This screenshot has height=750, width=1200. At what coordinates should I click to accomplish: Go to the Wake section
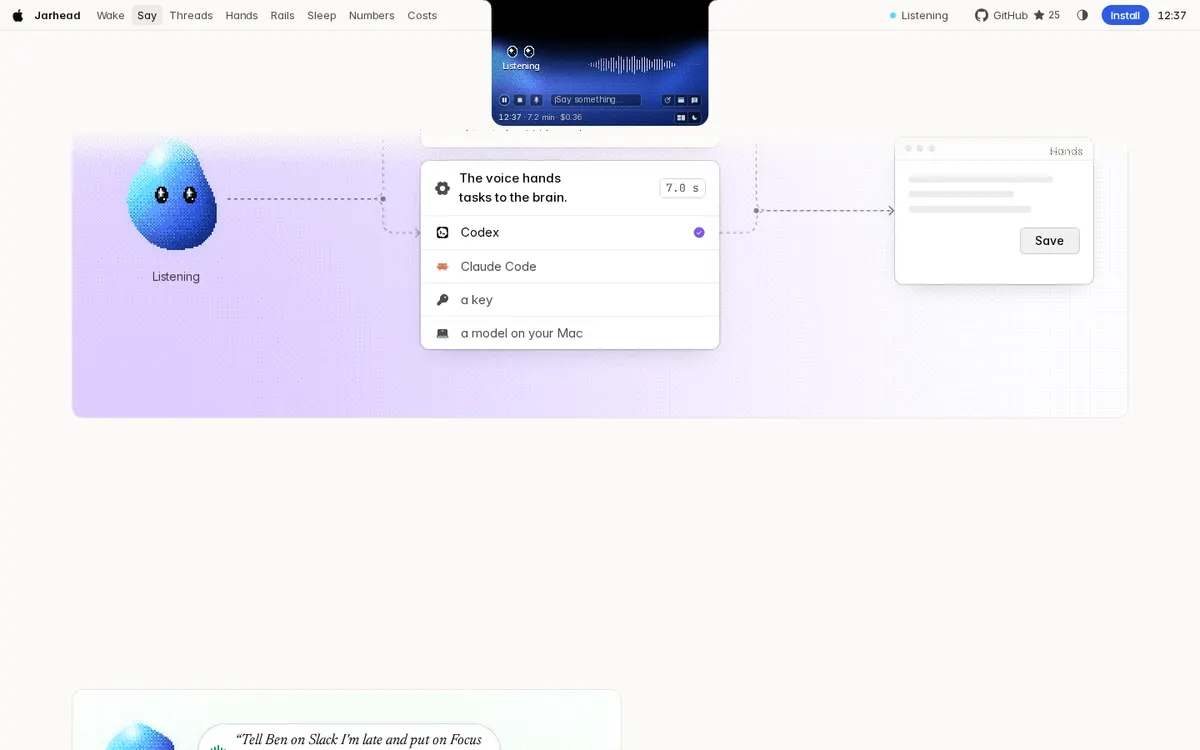tap(110, 15)
